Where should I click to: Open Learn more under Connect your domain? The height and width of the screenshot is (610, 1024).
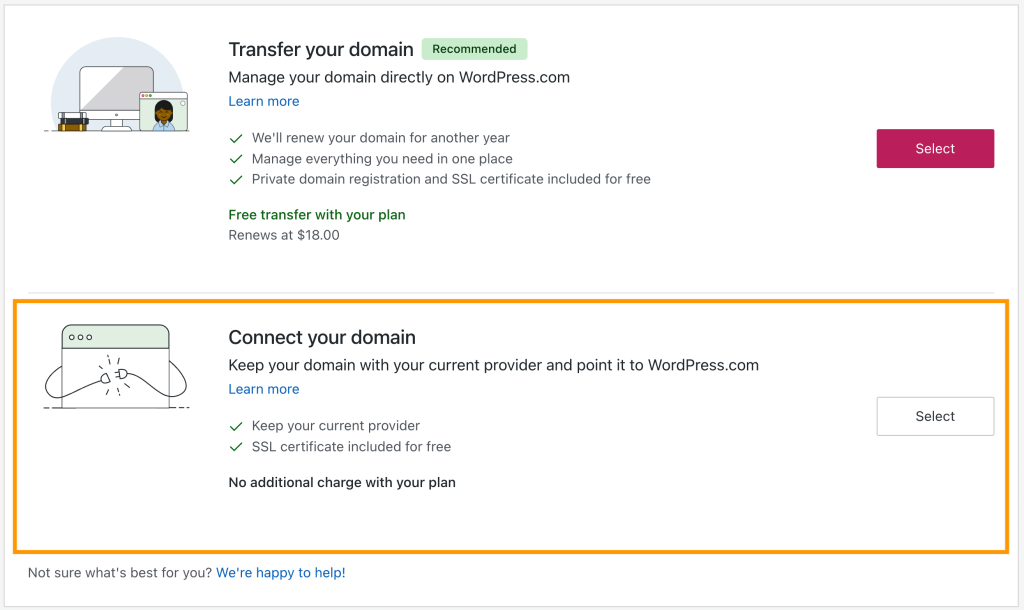264,389
